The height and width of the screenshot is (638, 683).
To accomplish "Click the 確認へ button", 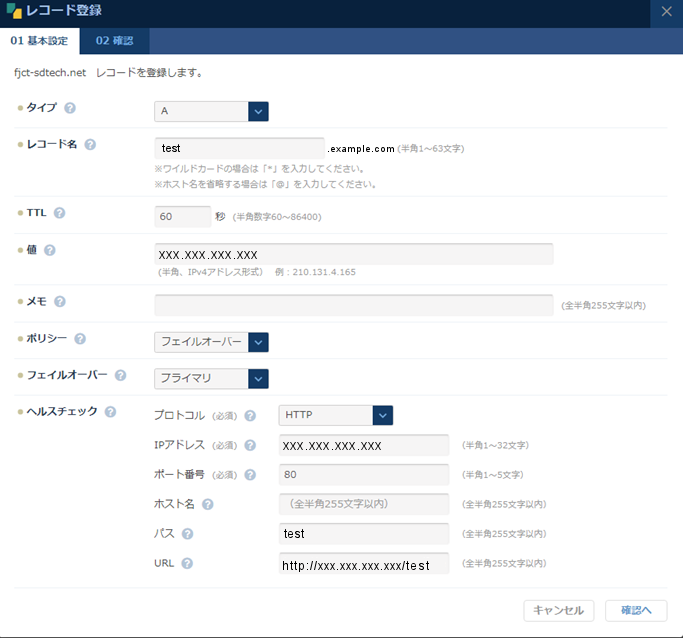I will point(636,611).
